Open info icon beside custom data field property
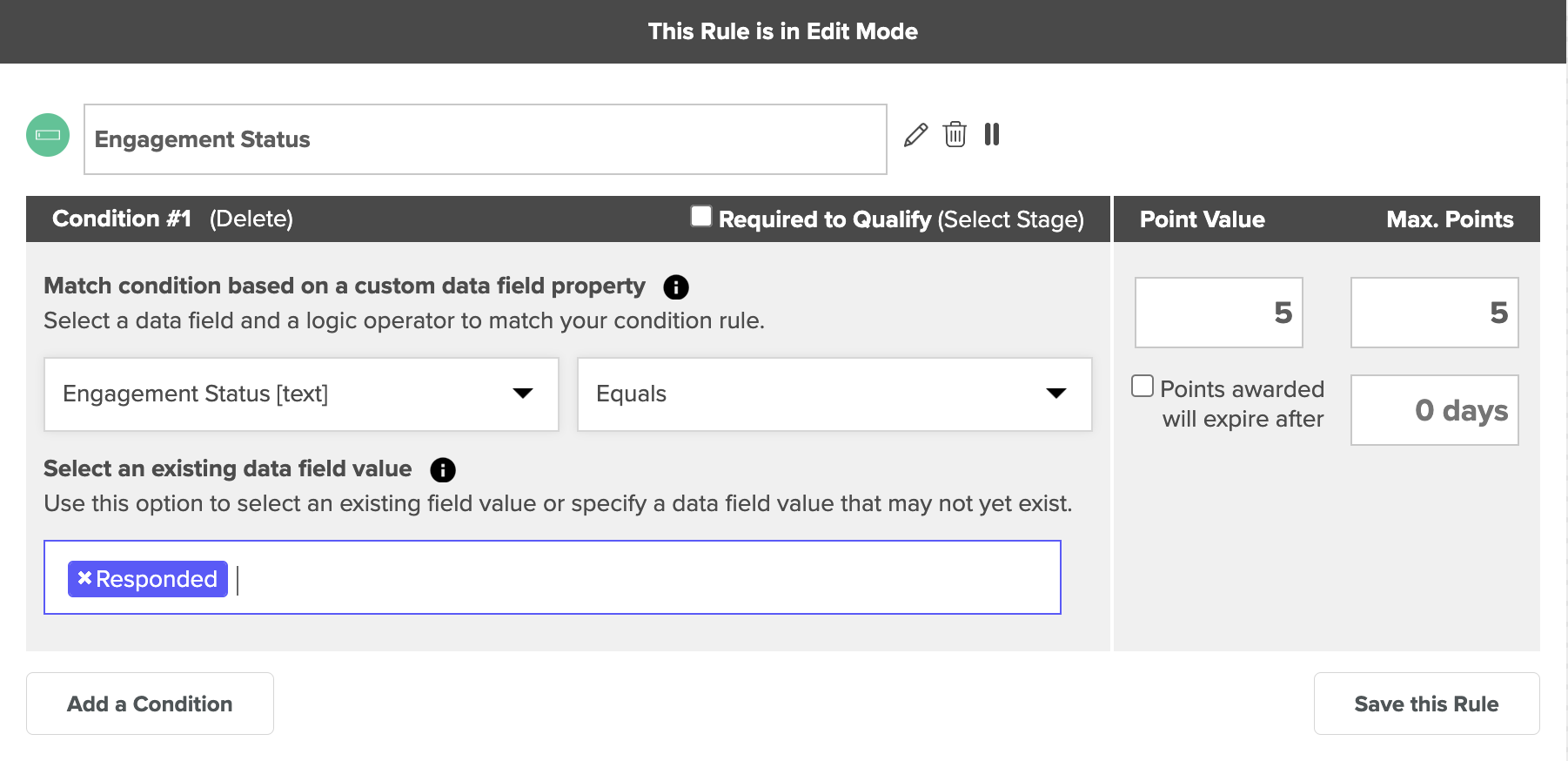Screen dimensions: 1568x761 tap(676, 287)
